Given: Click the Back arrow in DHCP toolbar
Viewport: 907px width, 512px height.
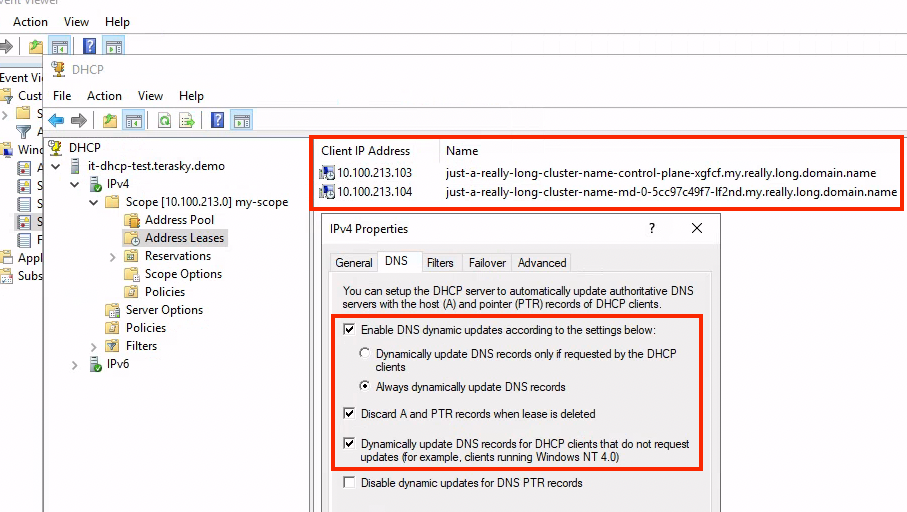Looking at the screenshot, I should (56, 120).
